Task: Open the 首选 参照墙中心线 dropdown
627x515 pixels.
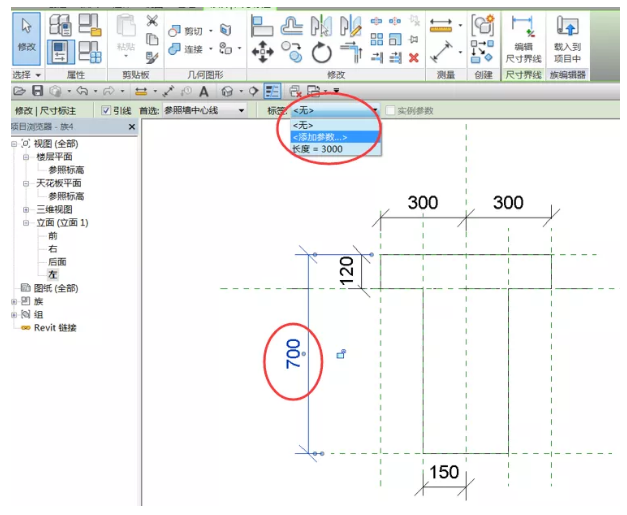Action: click(204, 110)
